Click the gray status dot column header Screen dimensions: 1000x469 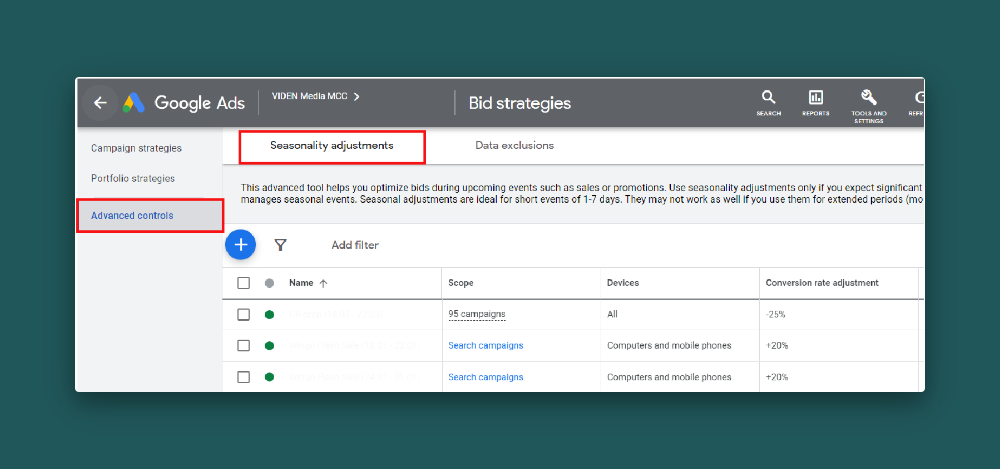269,283
